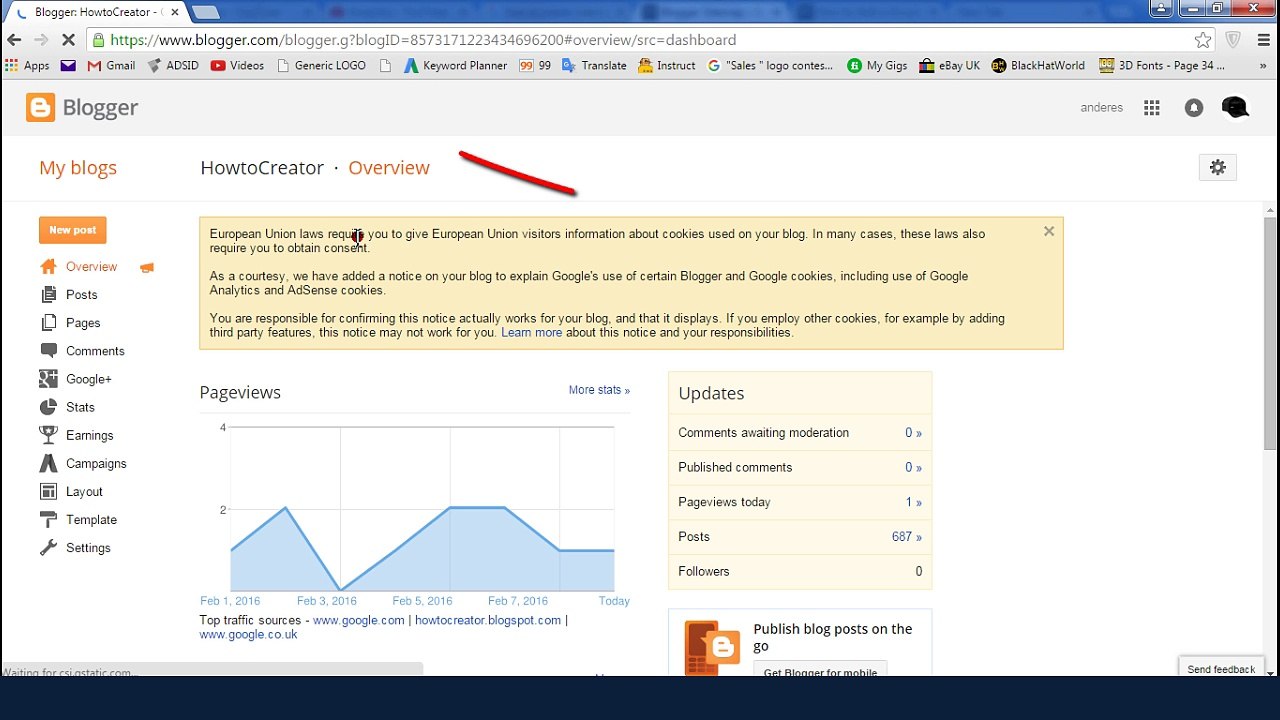This screenshot has height=720, width=1280.
Task: Select the Blogger HowtoCreator browser tab
Action: point(95,12)
